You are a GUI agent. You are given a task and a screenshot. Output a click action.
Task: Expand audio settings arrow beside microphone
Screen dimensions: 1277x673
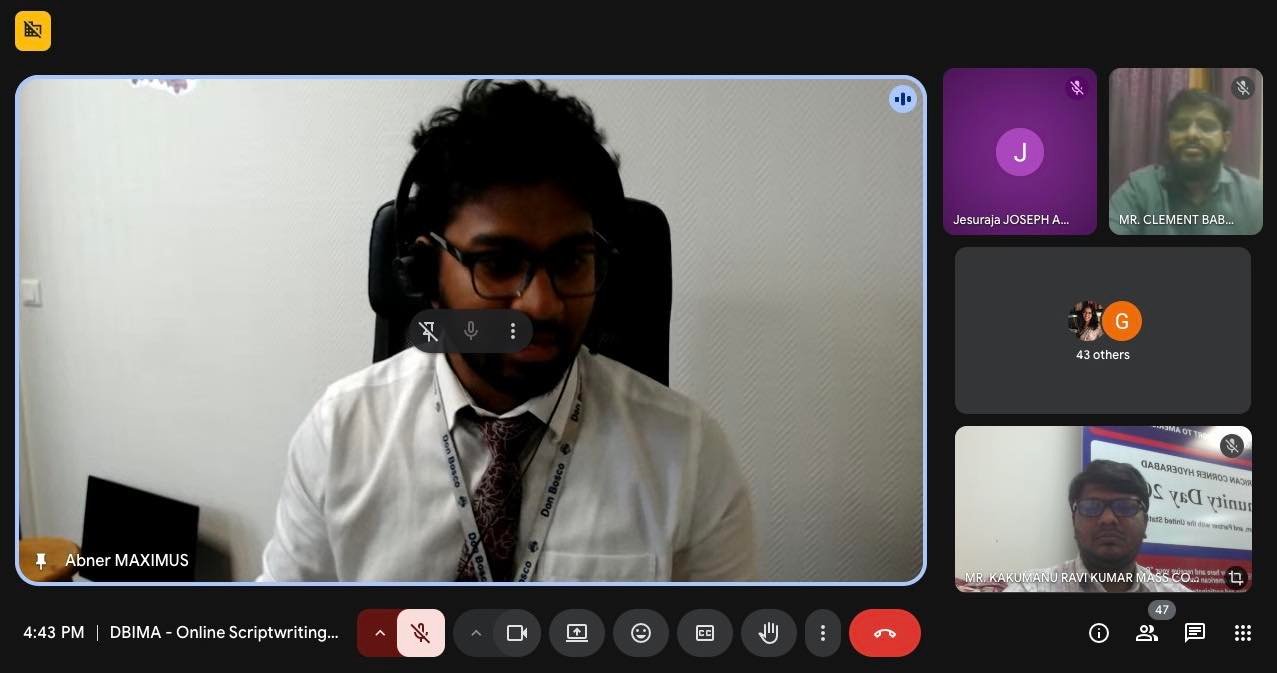click(x=379, y=633)
